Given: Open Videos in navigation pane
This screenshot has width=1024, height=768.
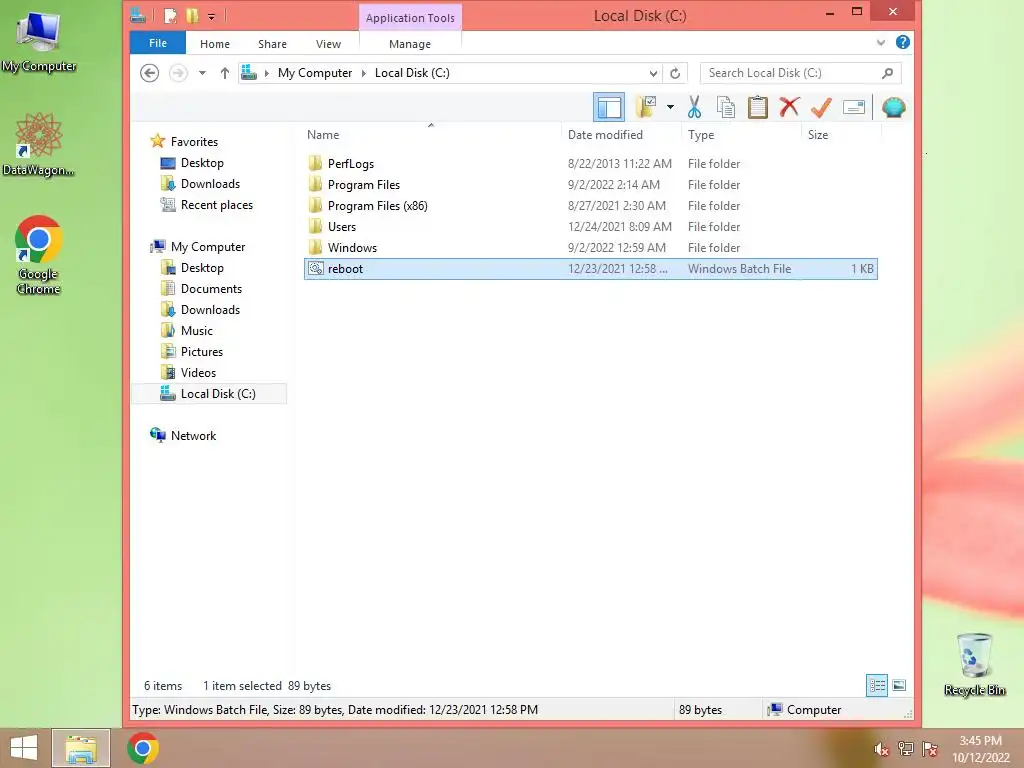Looking at the screenshot, I should pos(198,372).
